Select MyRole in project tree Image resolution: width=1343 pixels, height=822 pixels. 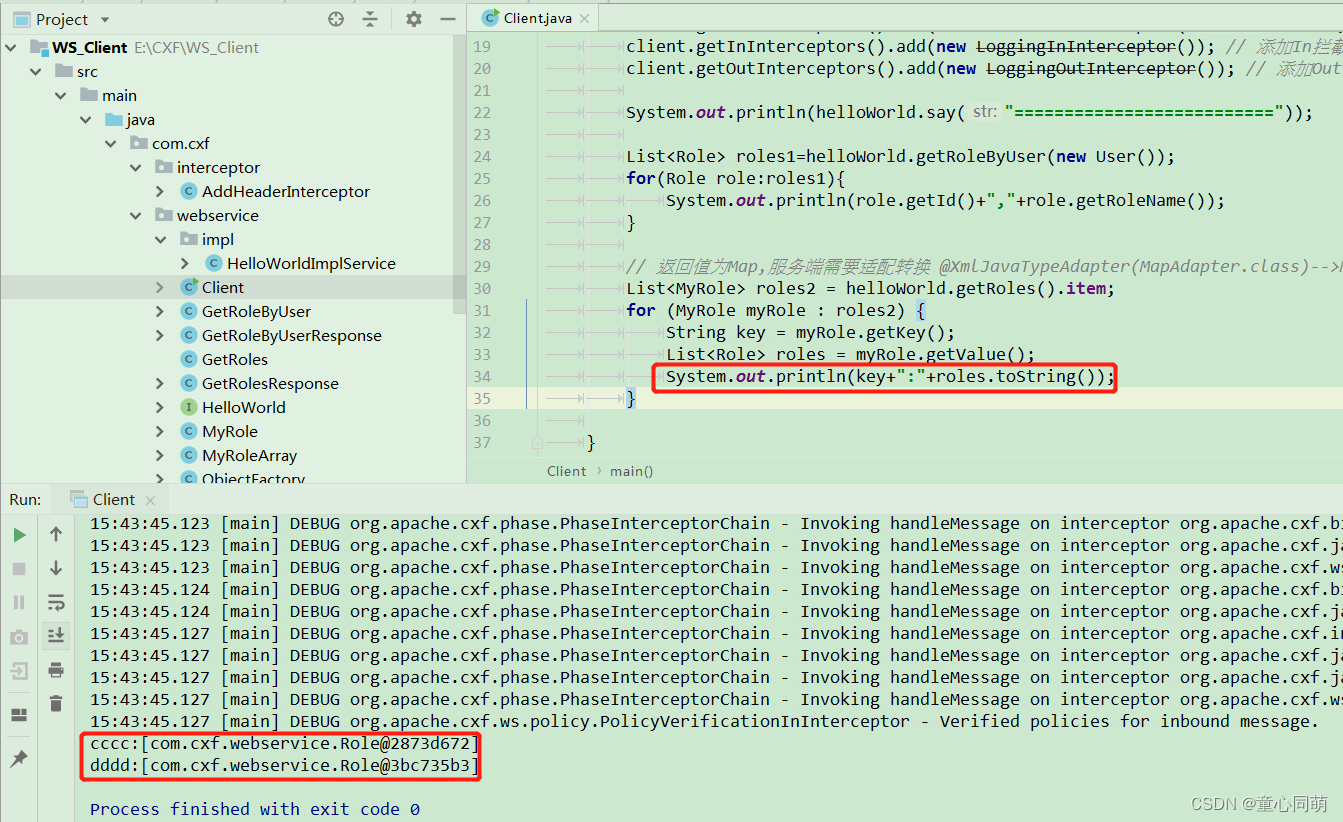point(230,431)
